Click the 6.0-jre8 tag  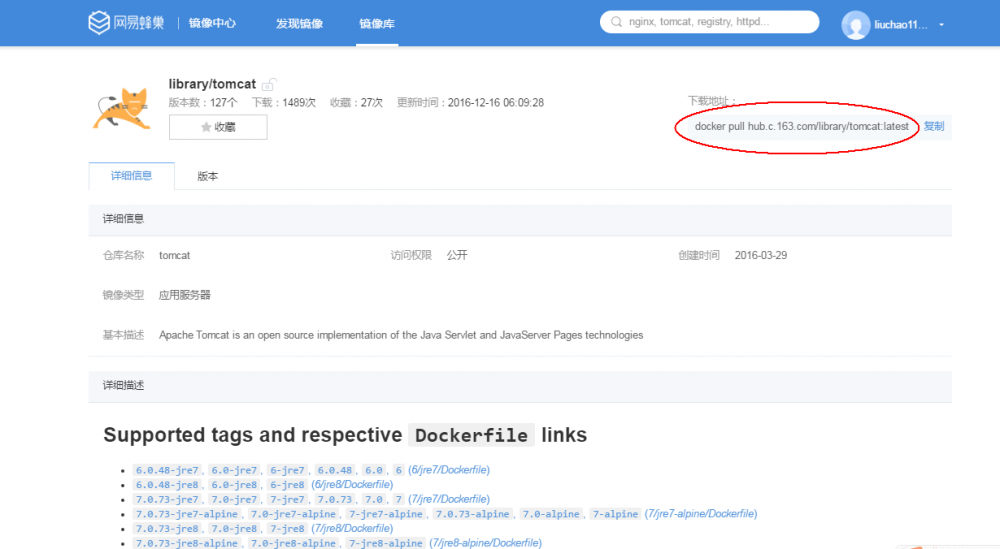pos(234,485)
